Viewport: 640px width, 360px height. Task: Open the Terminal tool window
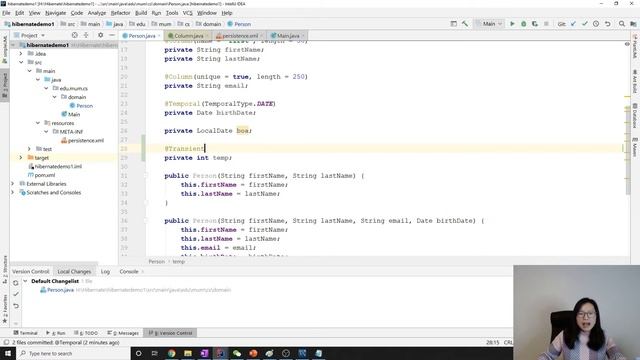coord(25,333)
